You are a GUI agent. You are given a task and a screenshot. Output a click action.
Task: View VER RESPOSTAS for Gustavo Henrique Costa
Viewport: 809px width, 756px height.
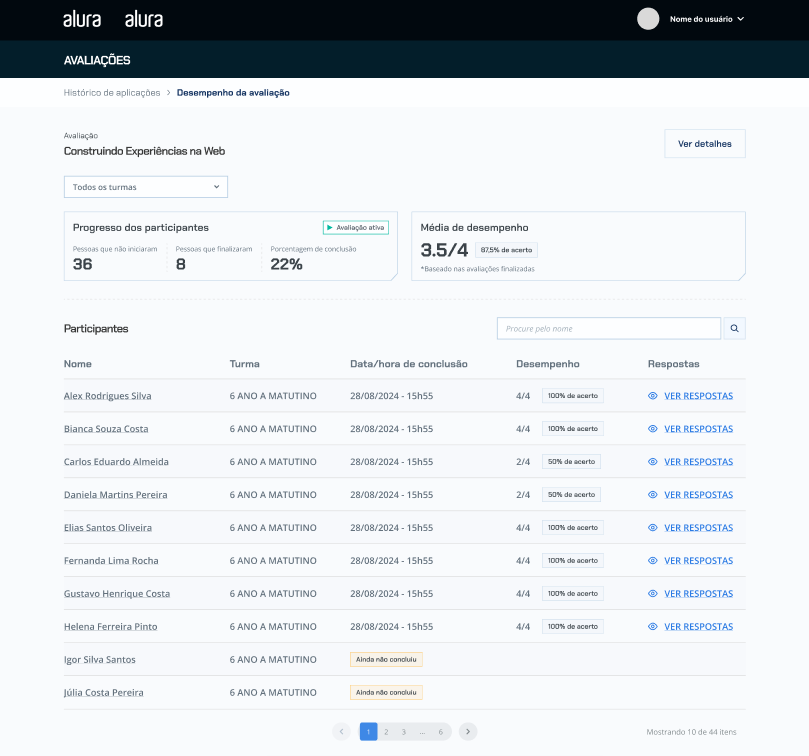[699, 594]
